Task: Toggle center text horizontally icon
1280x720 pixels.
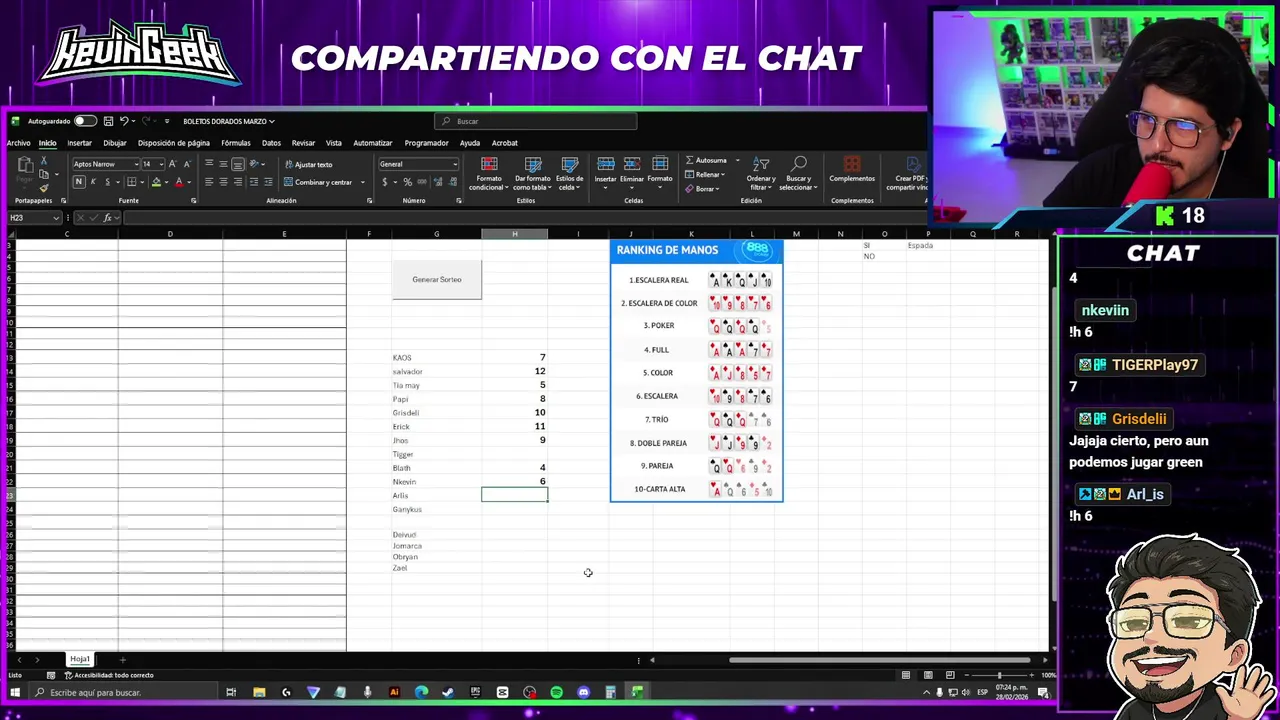Action: 223,182
